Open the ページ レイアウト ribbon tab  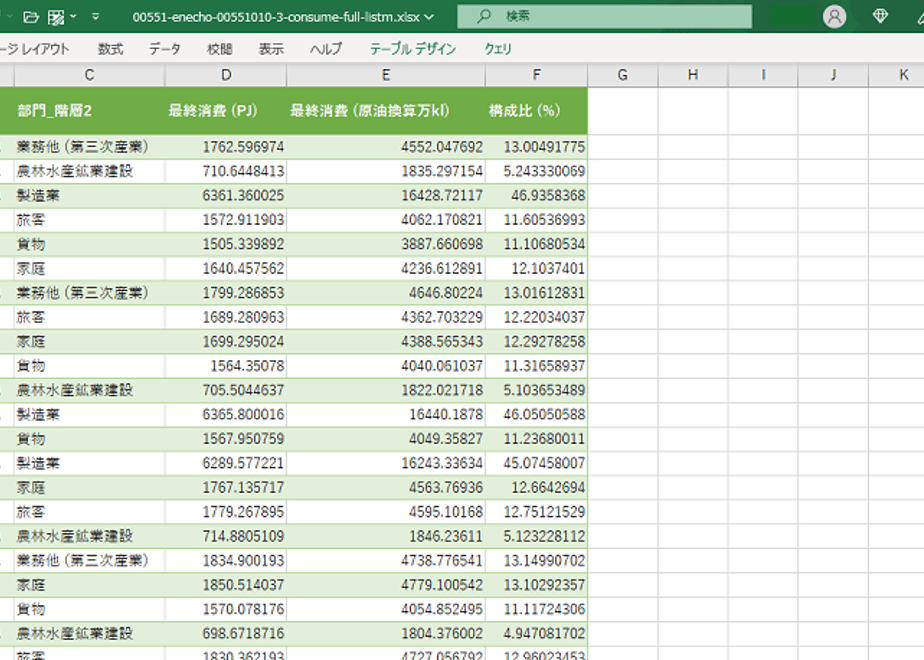(x=34, y=49)
